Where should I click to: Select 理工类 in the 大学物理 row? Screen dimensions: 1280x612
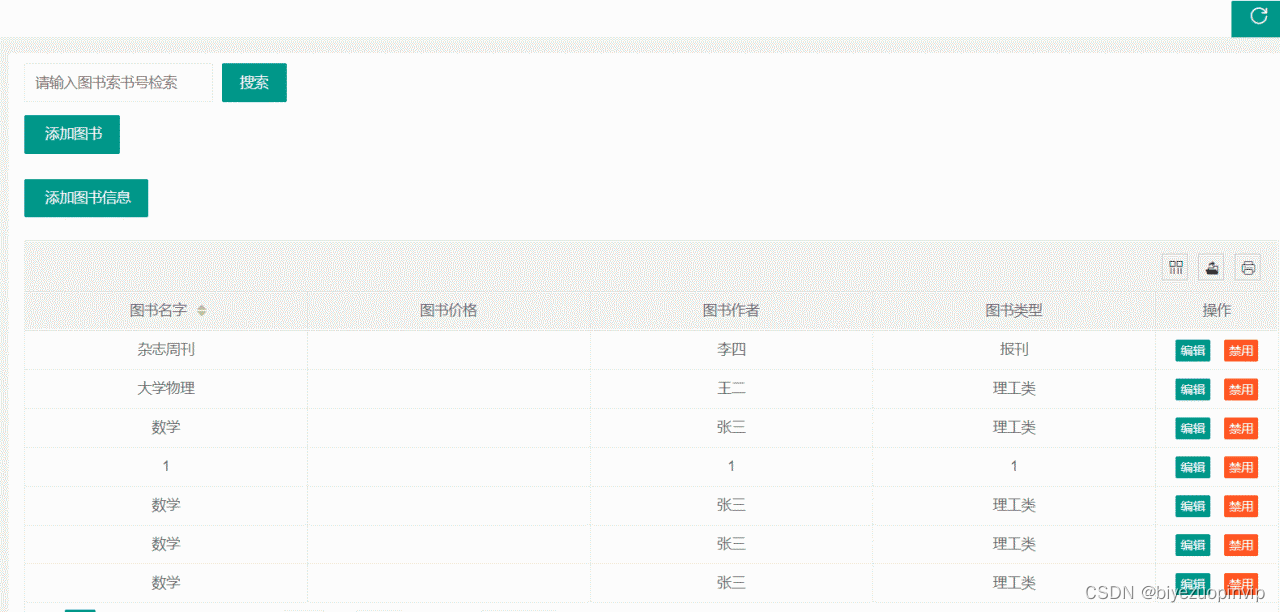tap(1014, 389)
